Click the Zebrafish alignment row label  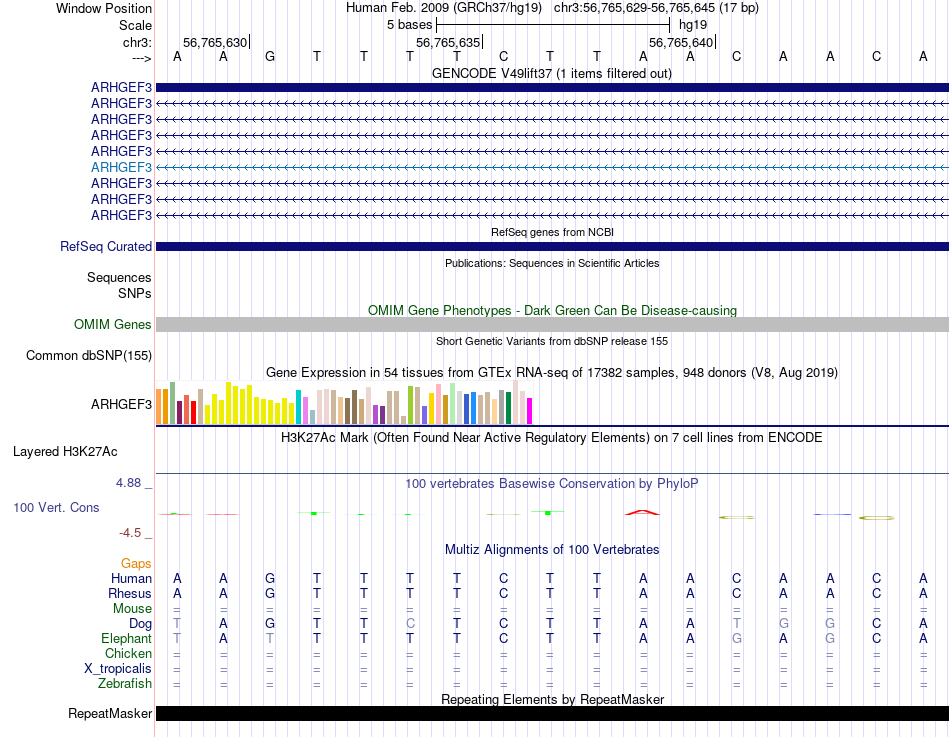pos(125,684)
